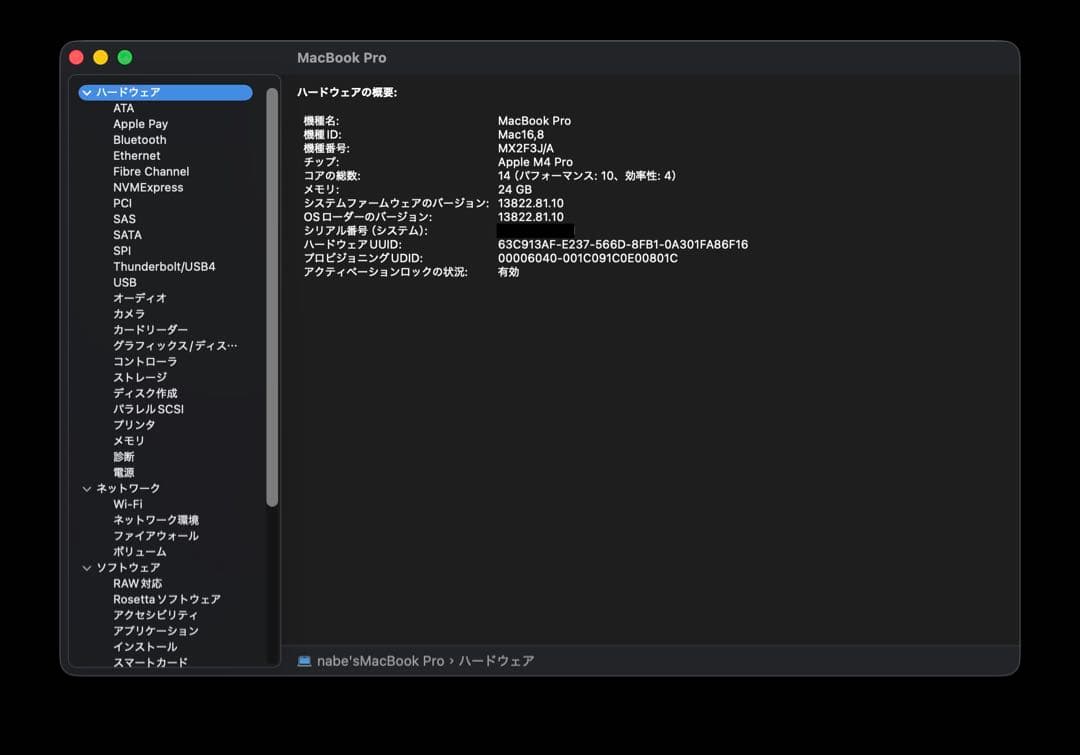This screenshot has height=755, width=1080.
Task: Minimize the window with the yellow button
Action: pos(101,57)
